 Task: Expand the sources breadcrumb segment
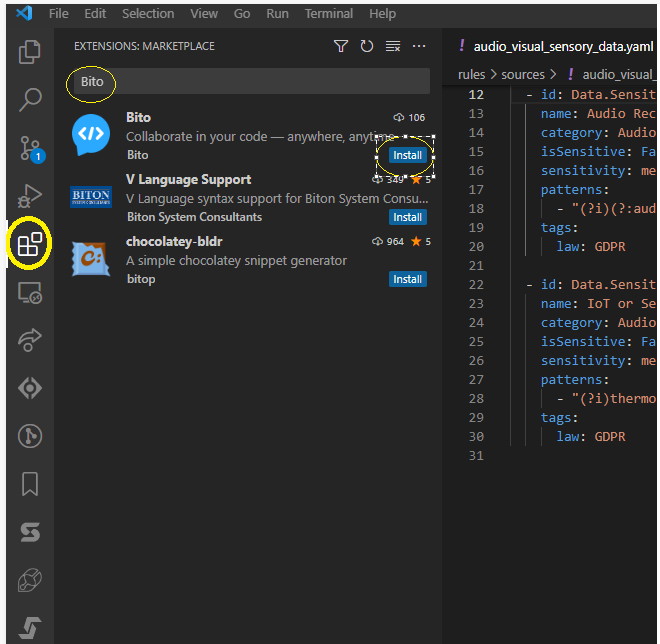[522, 75]
